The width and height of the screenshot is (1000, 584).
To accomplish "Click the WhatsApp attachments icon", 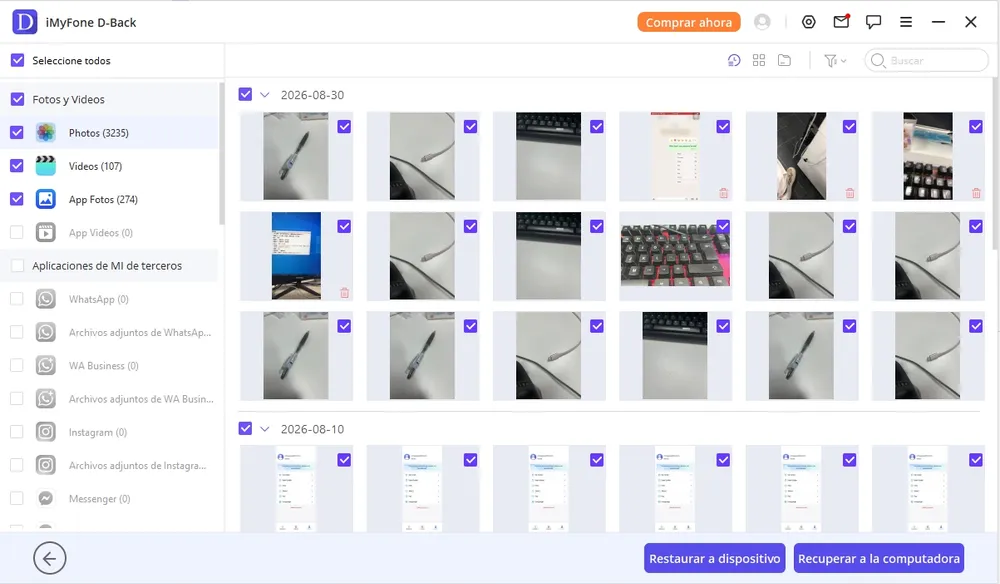I will click(45, 332).
